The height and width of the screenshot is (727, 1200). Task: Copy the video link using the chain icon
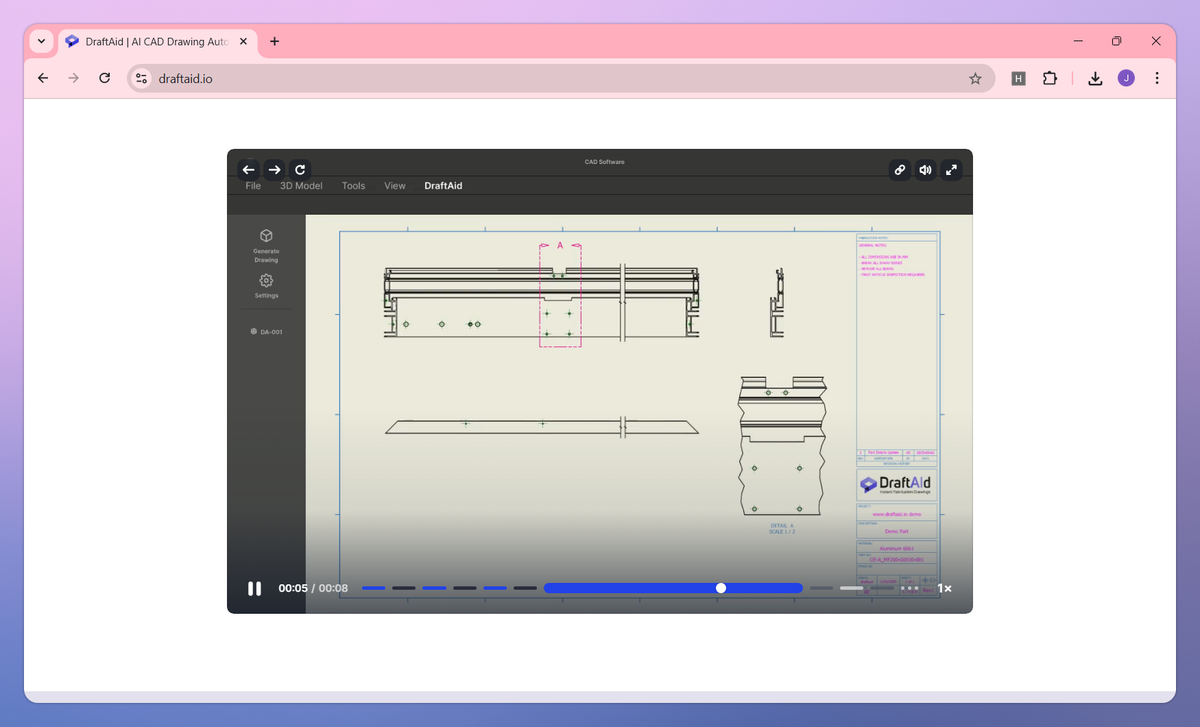click(x=899, y=170)
